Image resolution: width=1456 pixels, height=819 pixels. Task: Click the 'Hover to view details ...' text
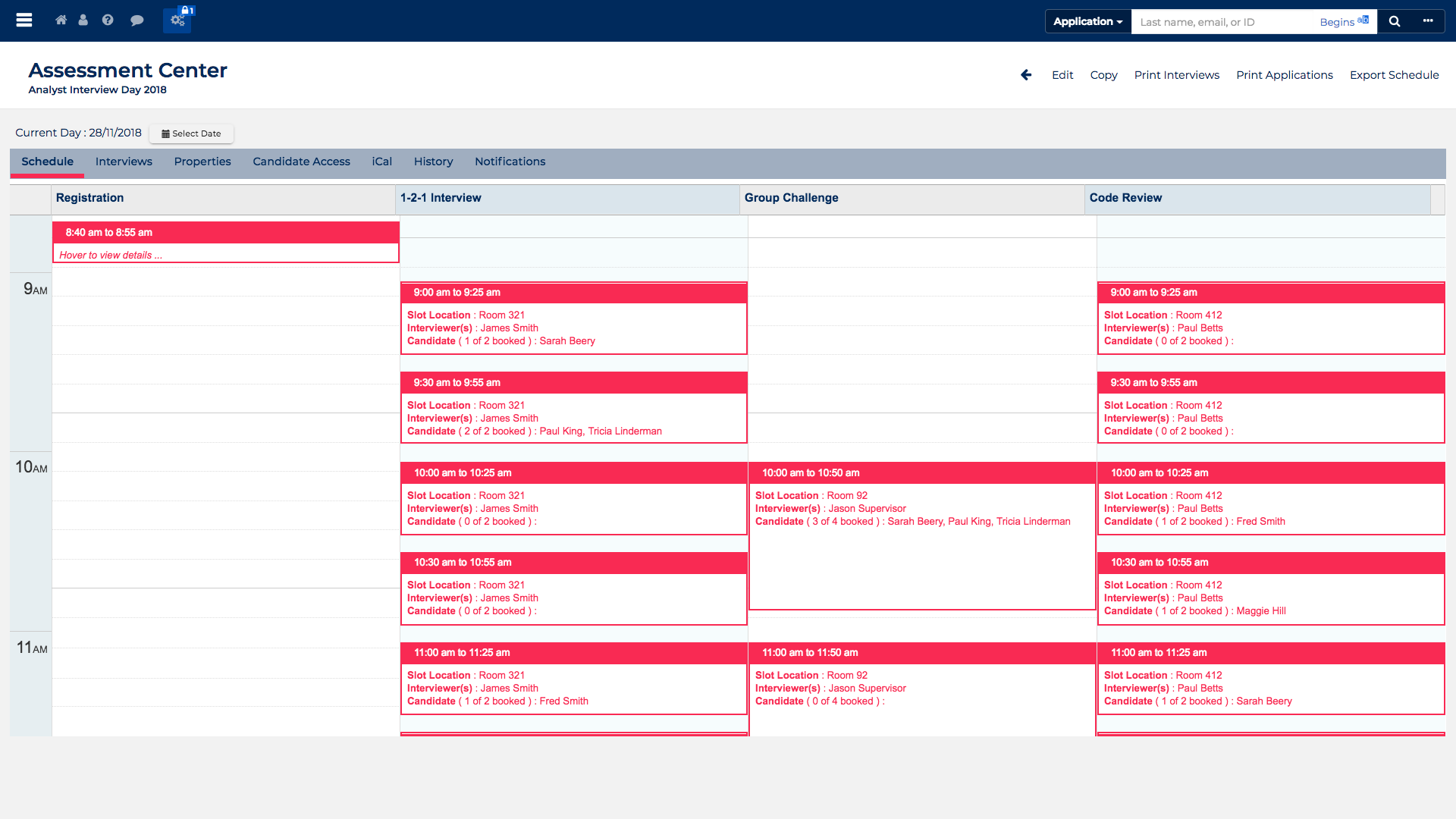point(111,255)
